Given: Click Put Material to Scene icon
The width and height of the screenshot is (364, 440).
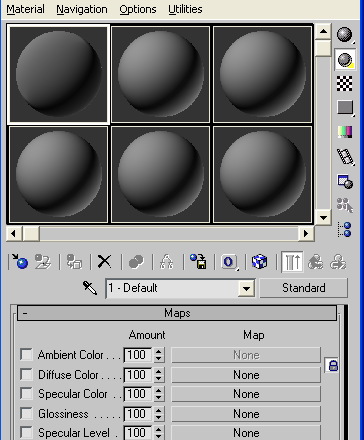Looking at the screenshot, I should click(x=43, y=262).
